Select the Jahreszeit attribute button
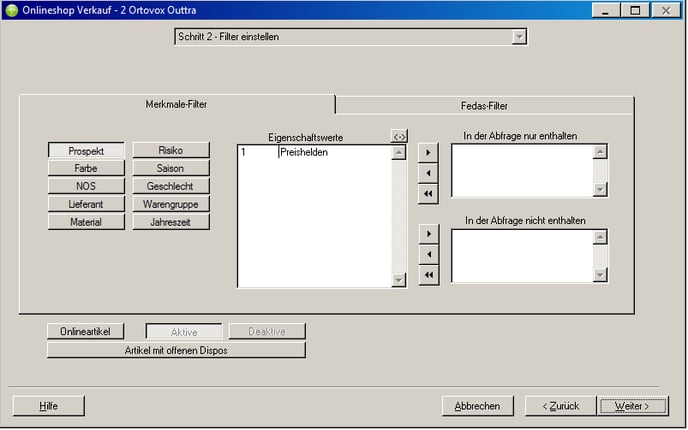Viewport: 688px width, 430px height. [x=171, y=222]
